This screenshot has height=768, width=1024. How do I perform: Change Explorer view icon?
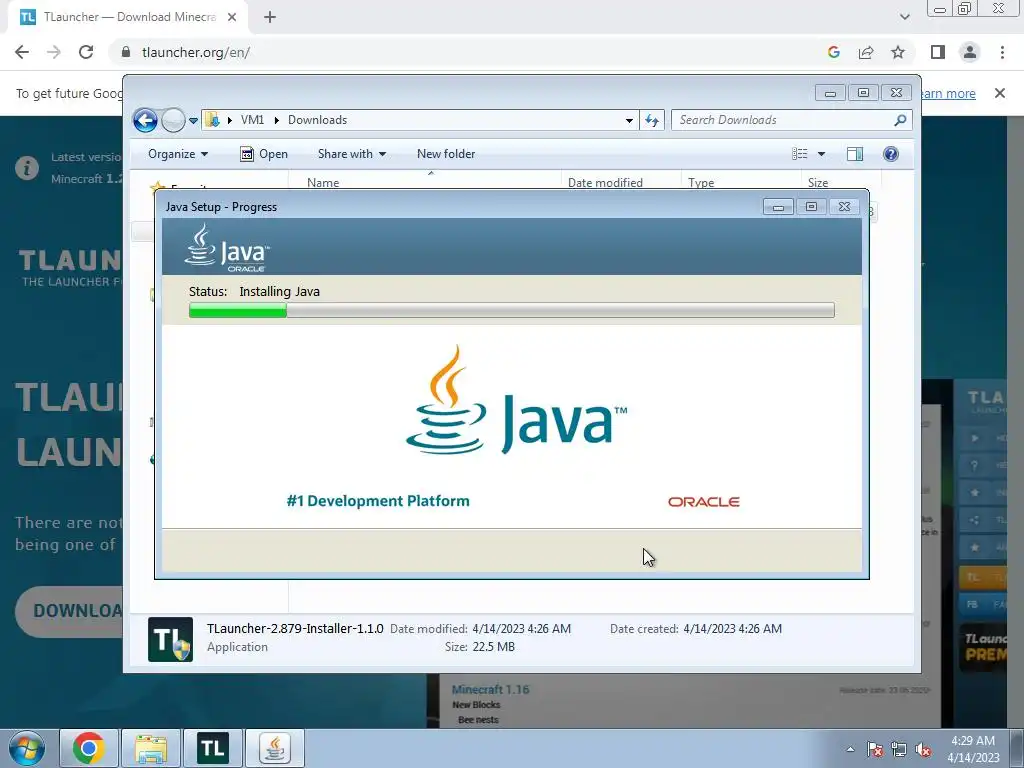800,154
